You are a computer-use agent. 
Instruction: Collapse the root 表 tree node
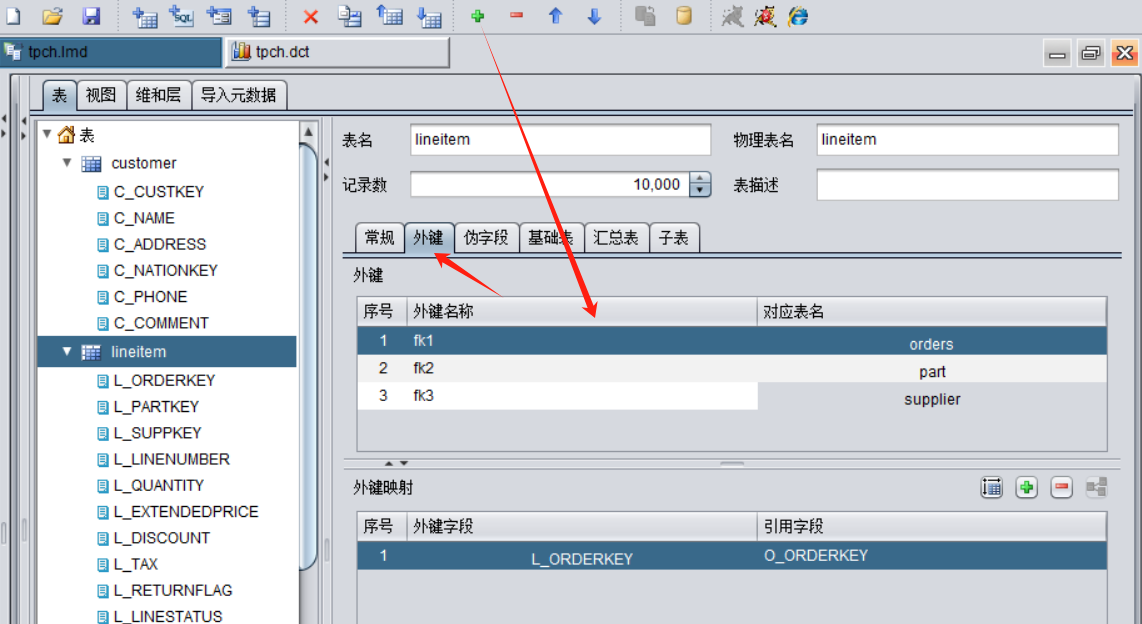(47, 134)
